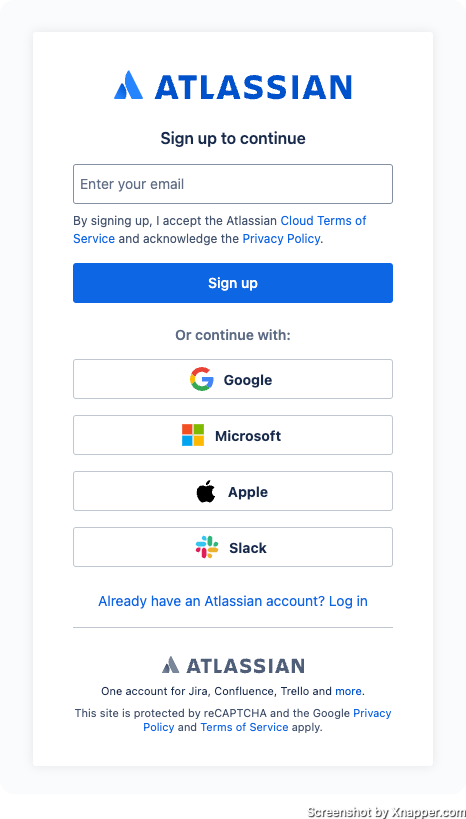This screenshot has width=466, height=819.
Task: Click the Google logo icon
Action: [x=202, y=379]
